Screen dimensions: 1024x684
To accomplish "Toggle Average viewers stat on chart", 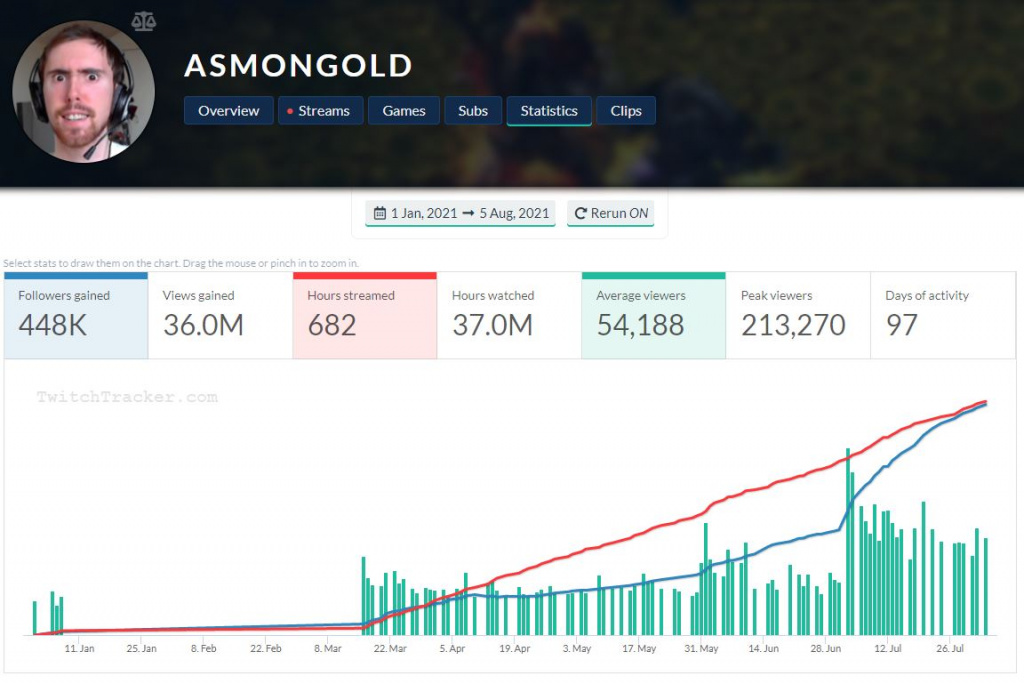I will 653,316.
